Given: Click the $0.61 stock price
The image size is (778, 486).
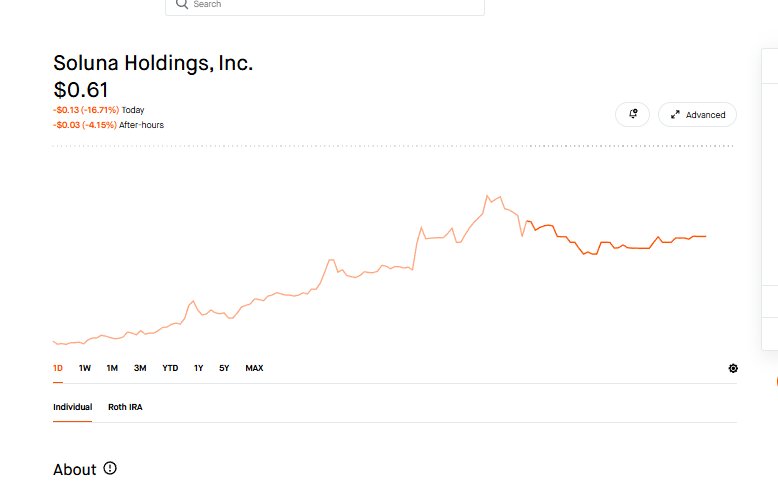Looking at the screenshot, I should point(81,90).
